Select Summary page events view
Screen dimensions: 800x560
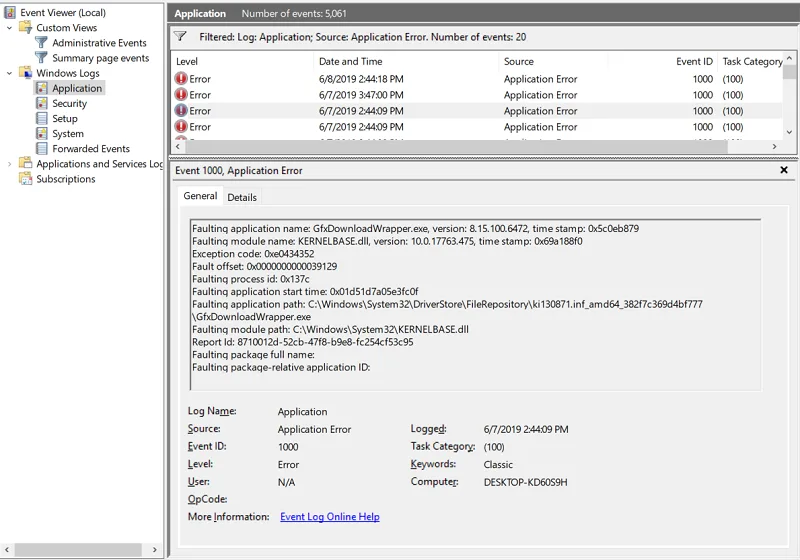(101, 58)
